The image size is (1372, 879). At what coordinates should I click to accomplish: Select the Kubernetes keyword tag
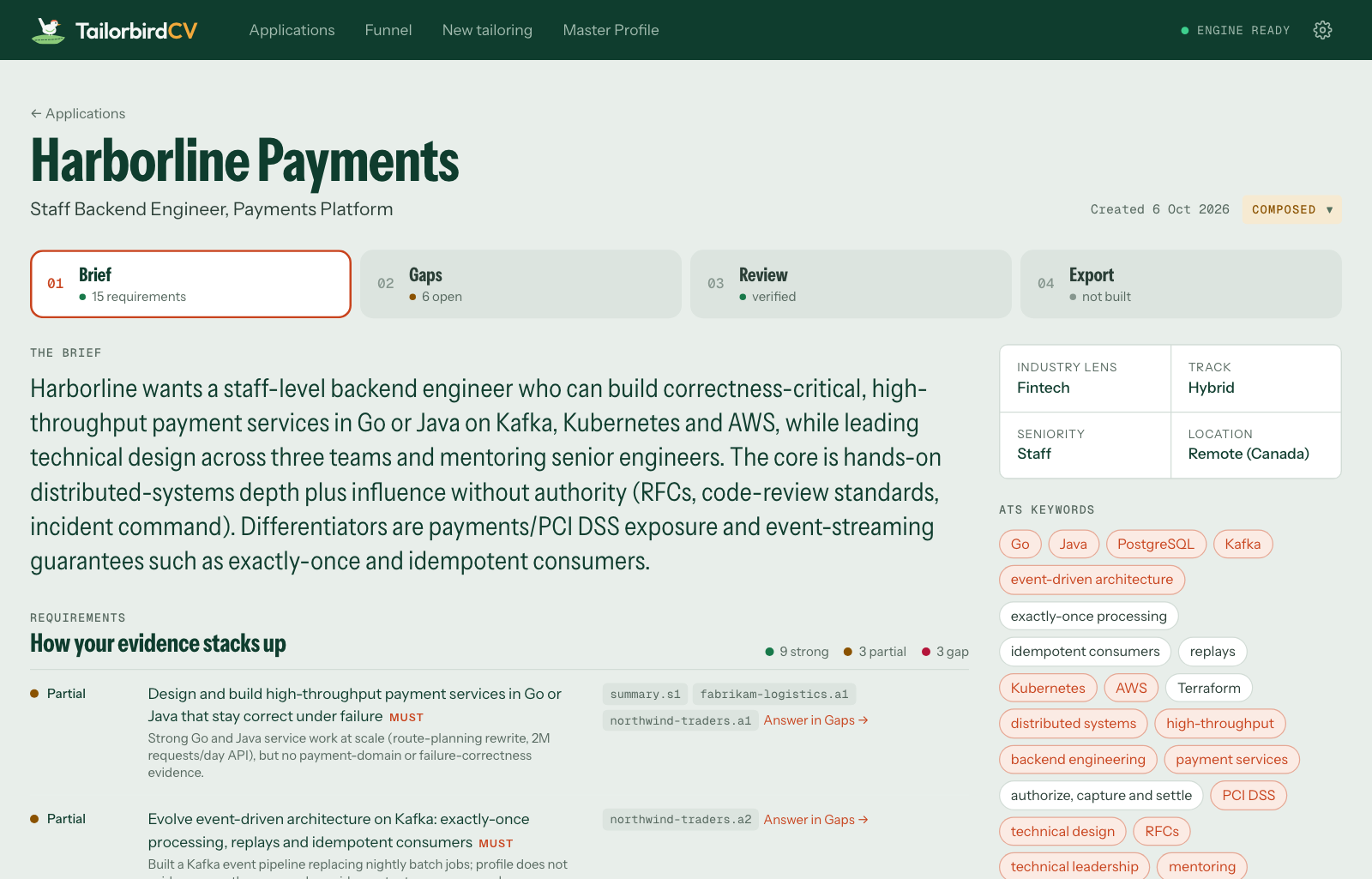[x=1048, y=689]
